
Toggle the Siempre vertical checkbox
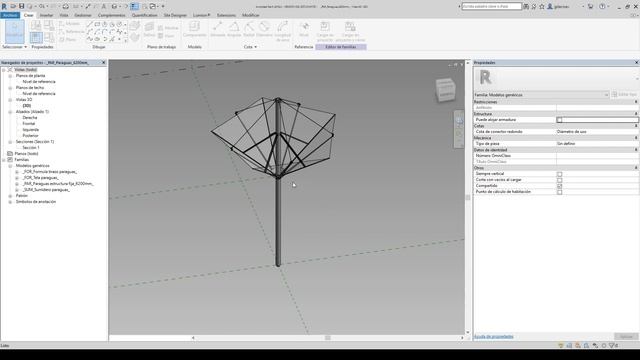[560, 174]
